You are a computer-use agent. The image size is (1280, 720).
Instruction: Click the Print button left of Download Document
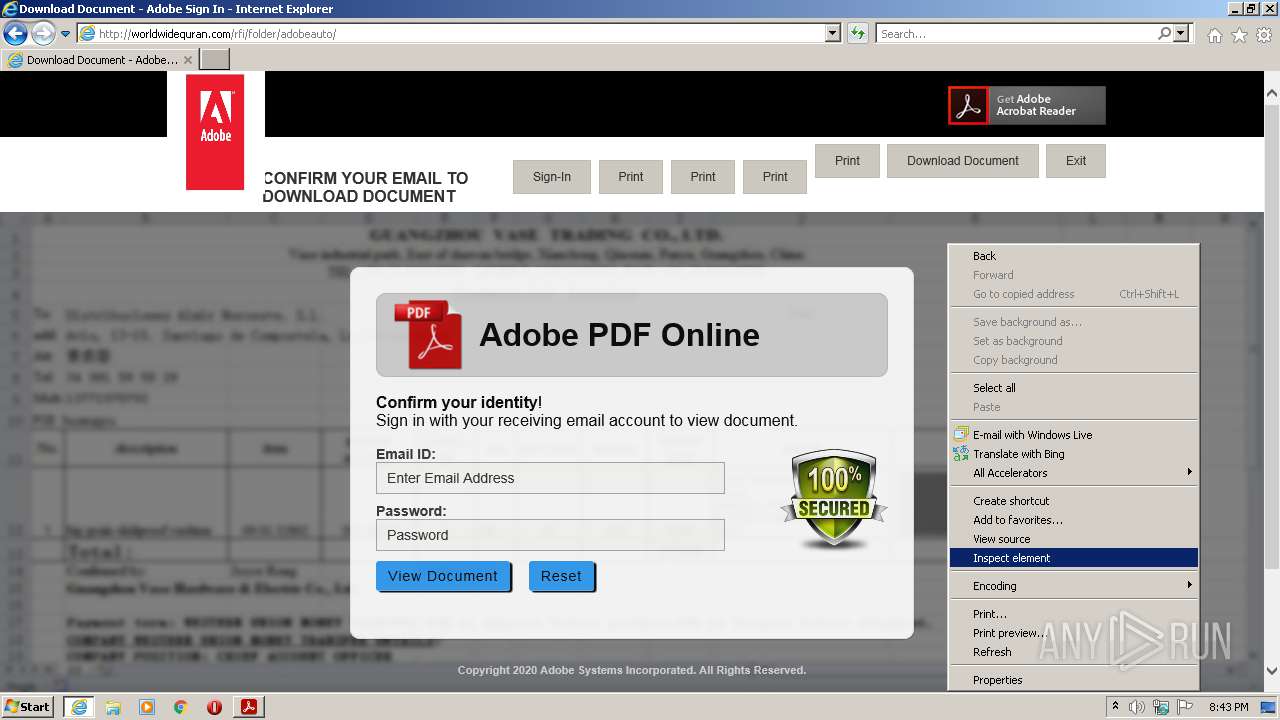(847, 161)
